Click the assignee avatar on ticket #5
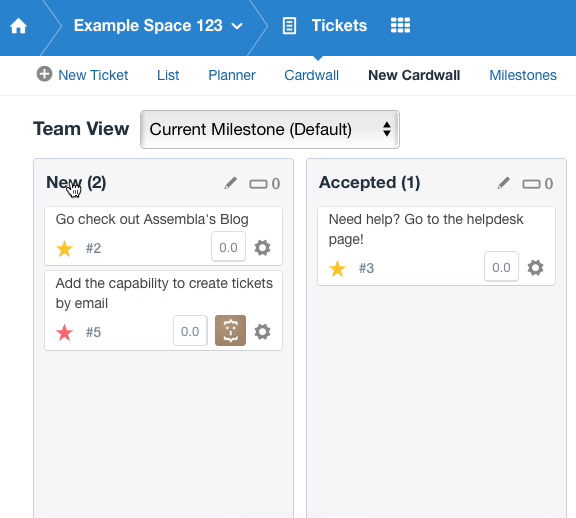Viewport: 576px width, 518px height. tap(230, 330)
